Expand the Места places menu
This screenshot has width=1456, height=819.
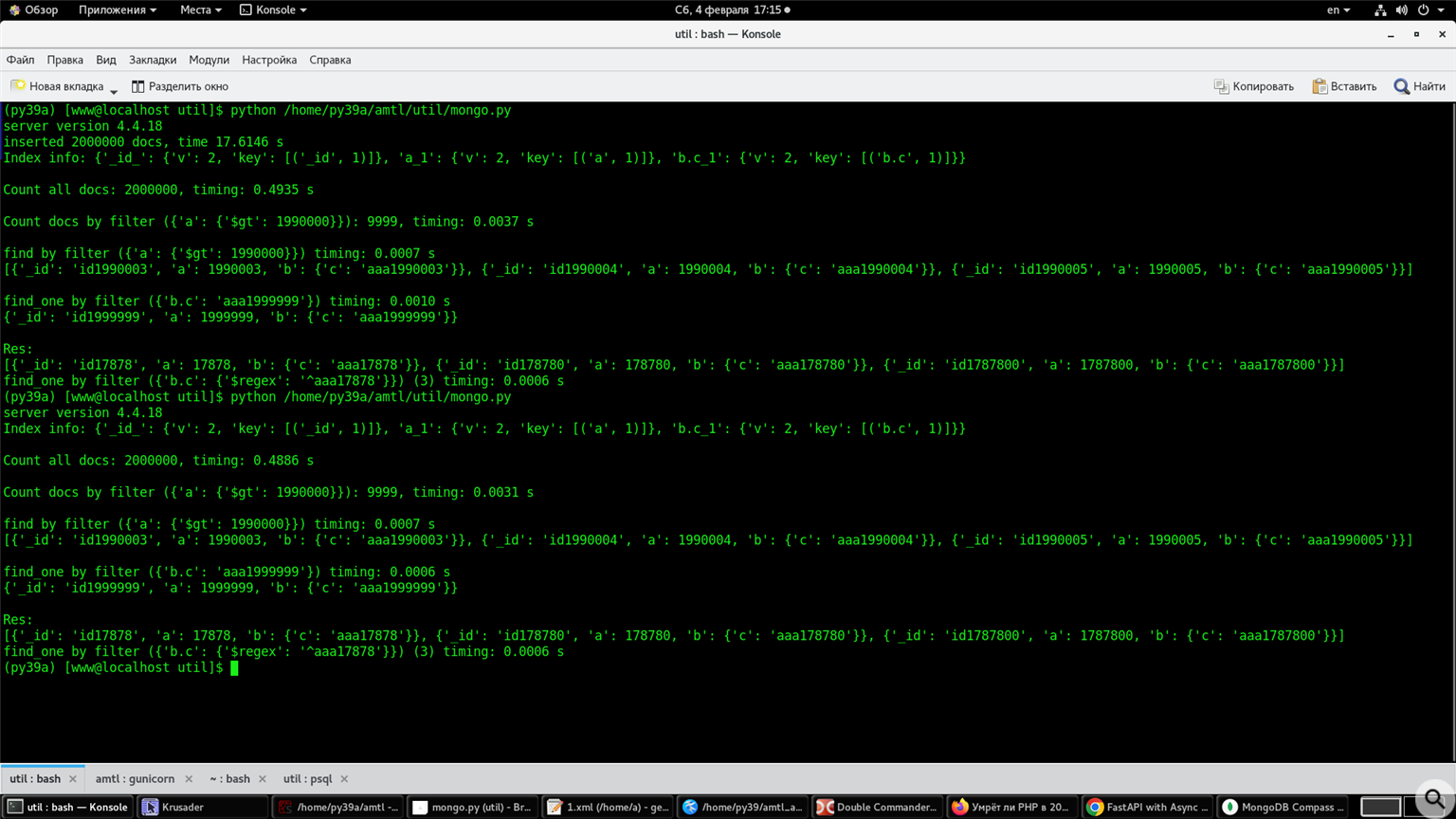pos(200,9)
